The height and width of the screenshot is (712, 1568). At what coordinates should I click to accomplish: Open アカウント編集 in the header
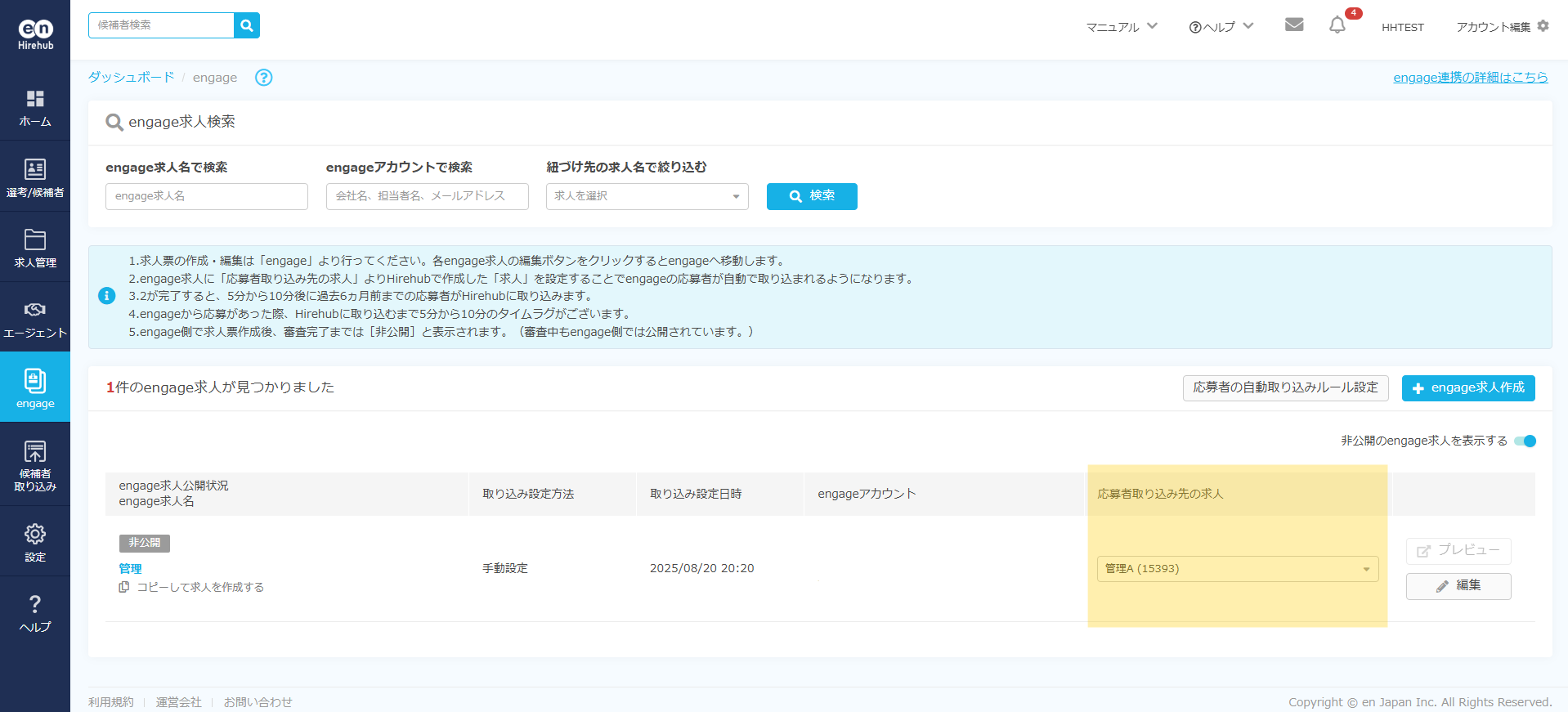click(1502, 27)
